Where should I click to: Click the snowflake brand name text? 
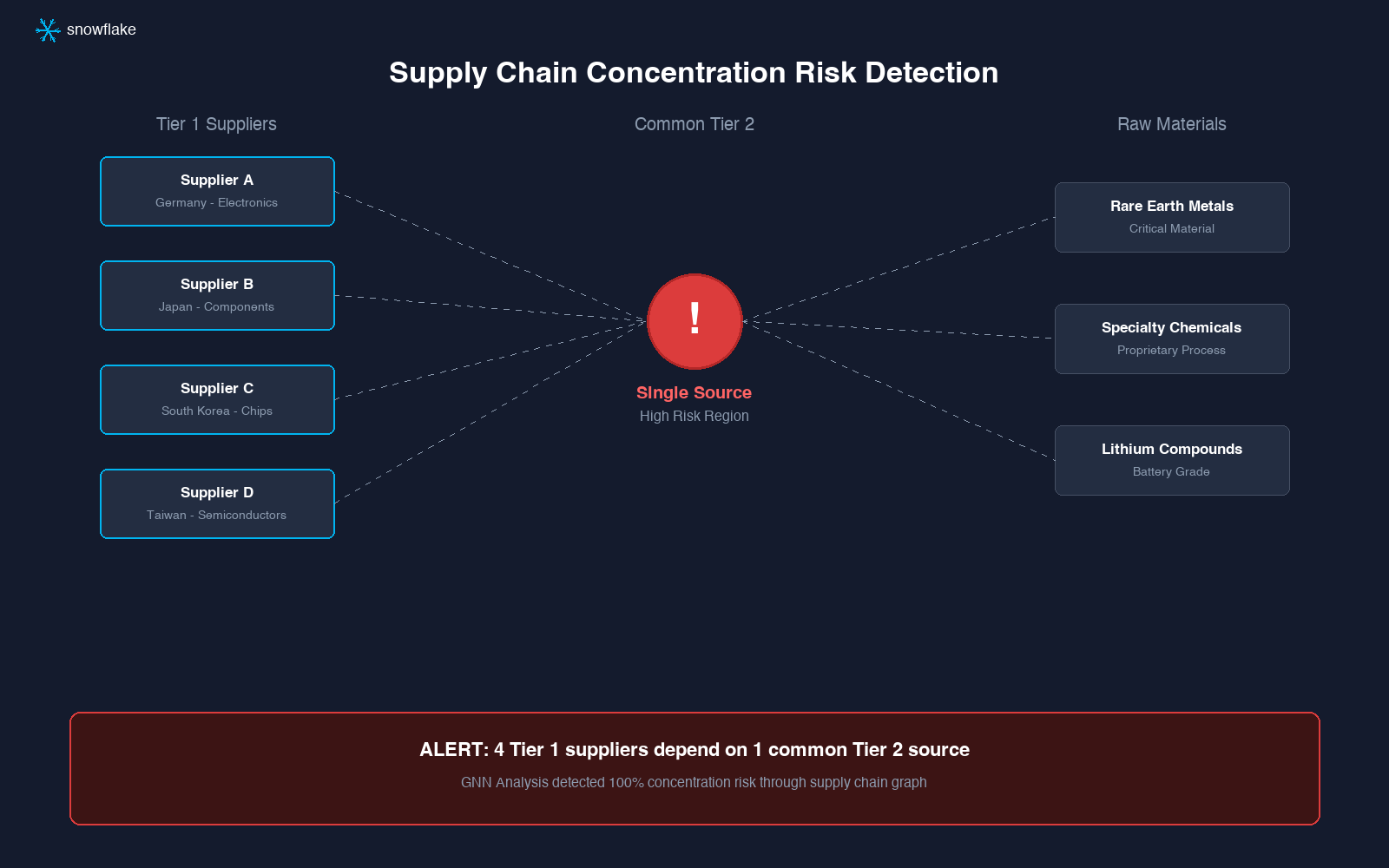pos(102,30)
